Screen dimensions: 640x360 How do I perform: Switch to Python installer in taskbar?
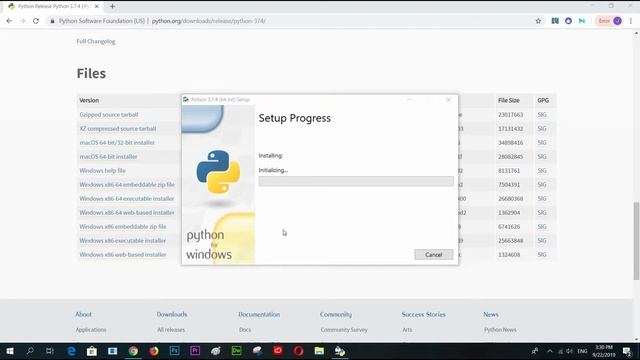(340, 351)
